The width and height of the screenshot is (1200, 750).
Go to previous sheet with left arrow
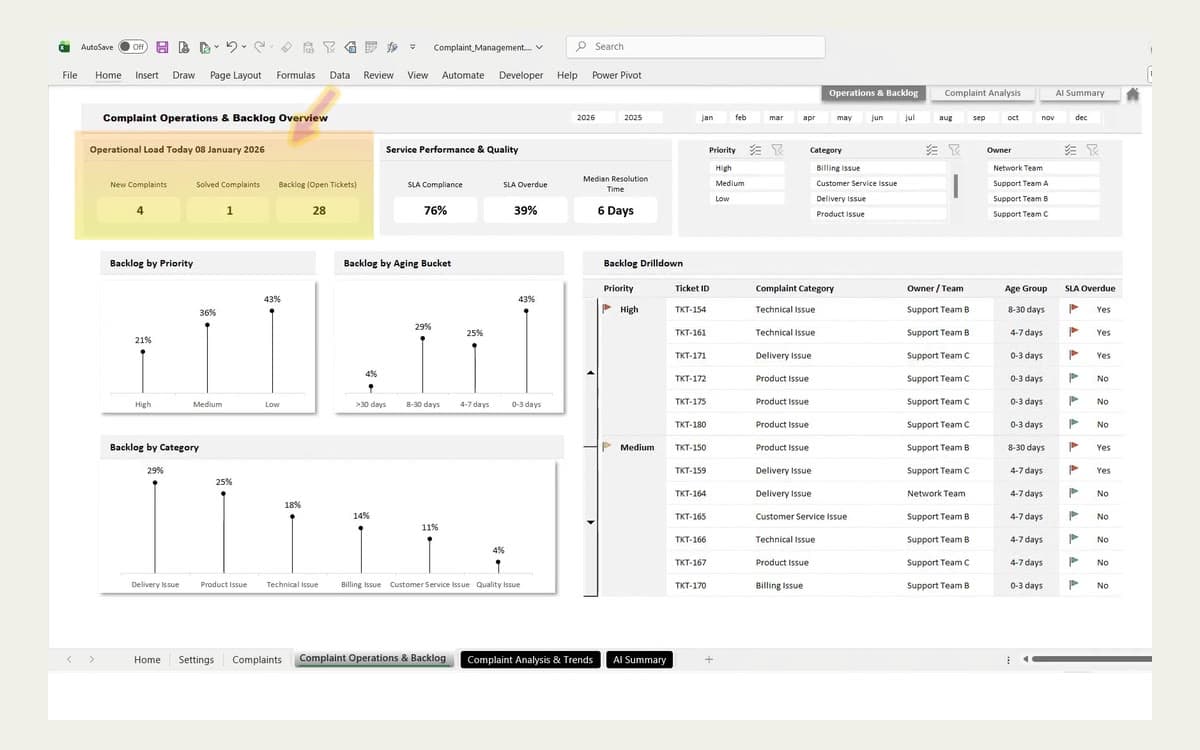[x=69, y=659]
